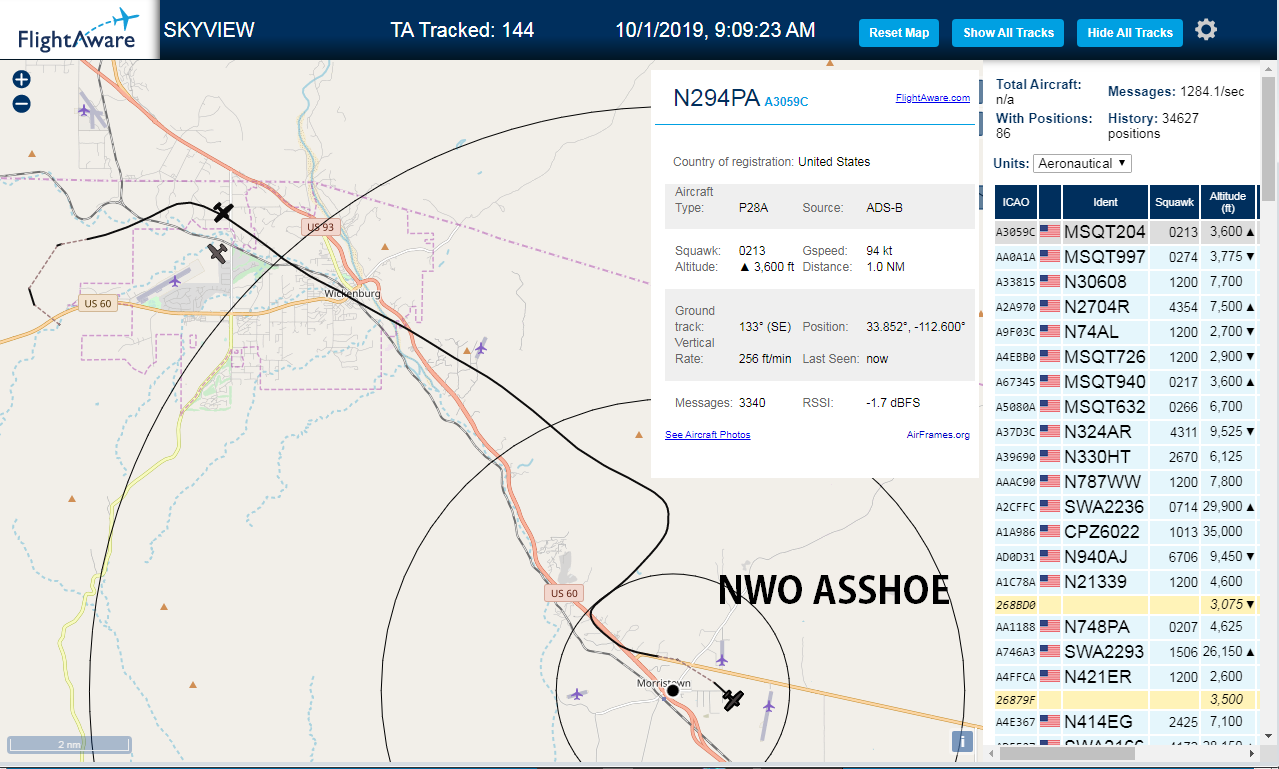The image size is (1279, 769).
Task: Select the black aircraft icon northwest of Wickenburg
Action: tap(223, 212)
